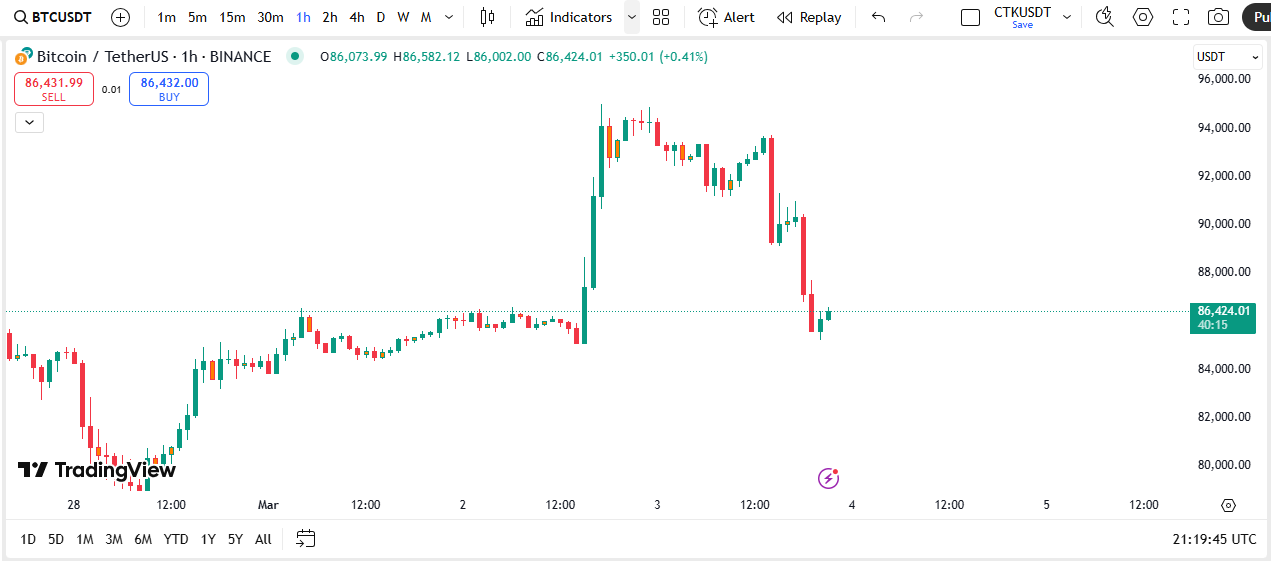This screenshot has width=1271, height=561.
Task: Switch to the 4h timeframe
Action: [357, 17]
